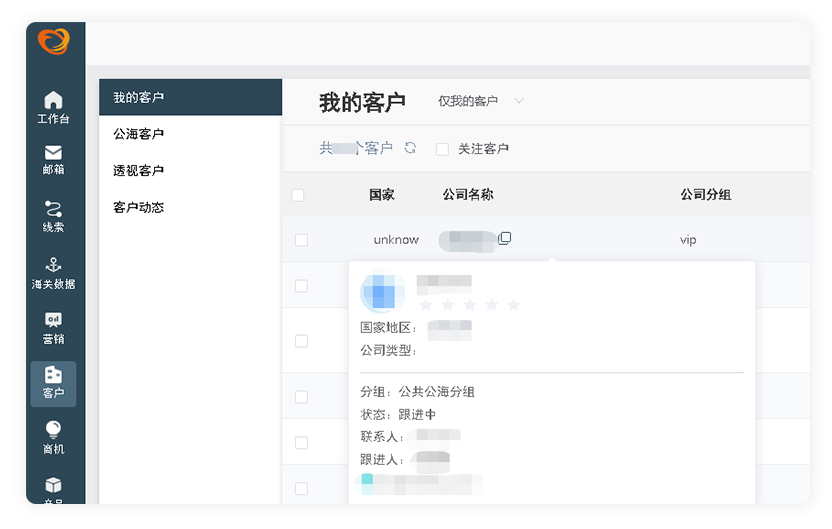
Task: Click the vip group cell
Action: coord(688,240)
